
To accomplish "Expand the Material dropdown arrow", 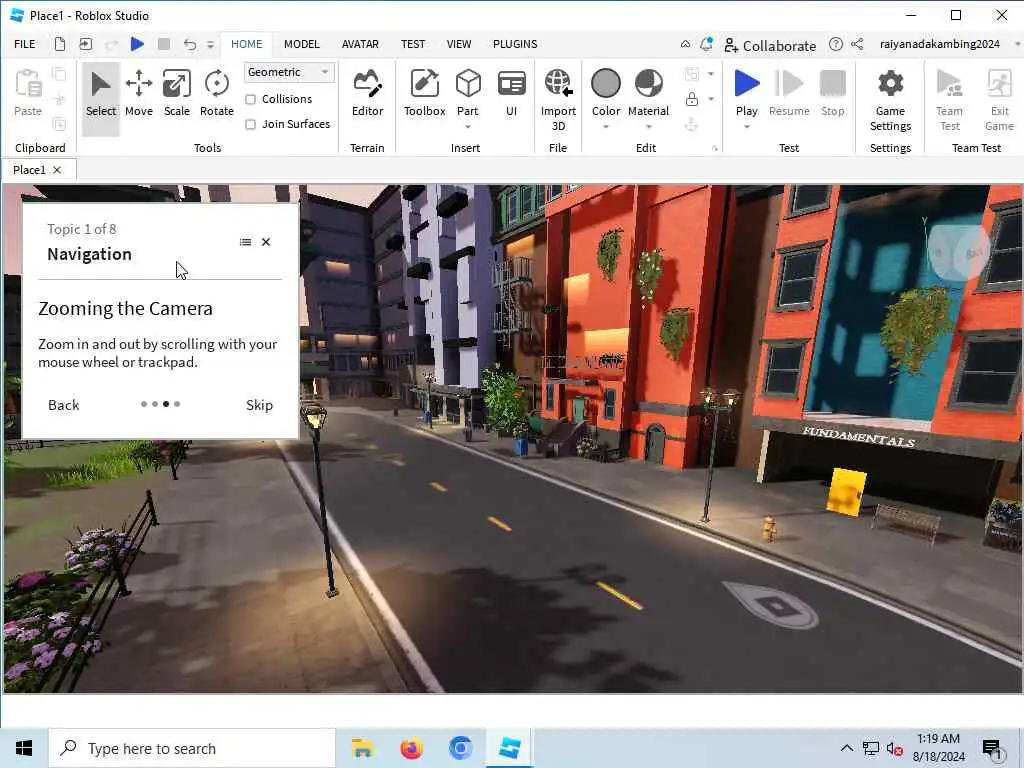I will 648,127.
